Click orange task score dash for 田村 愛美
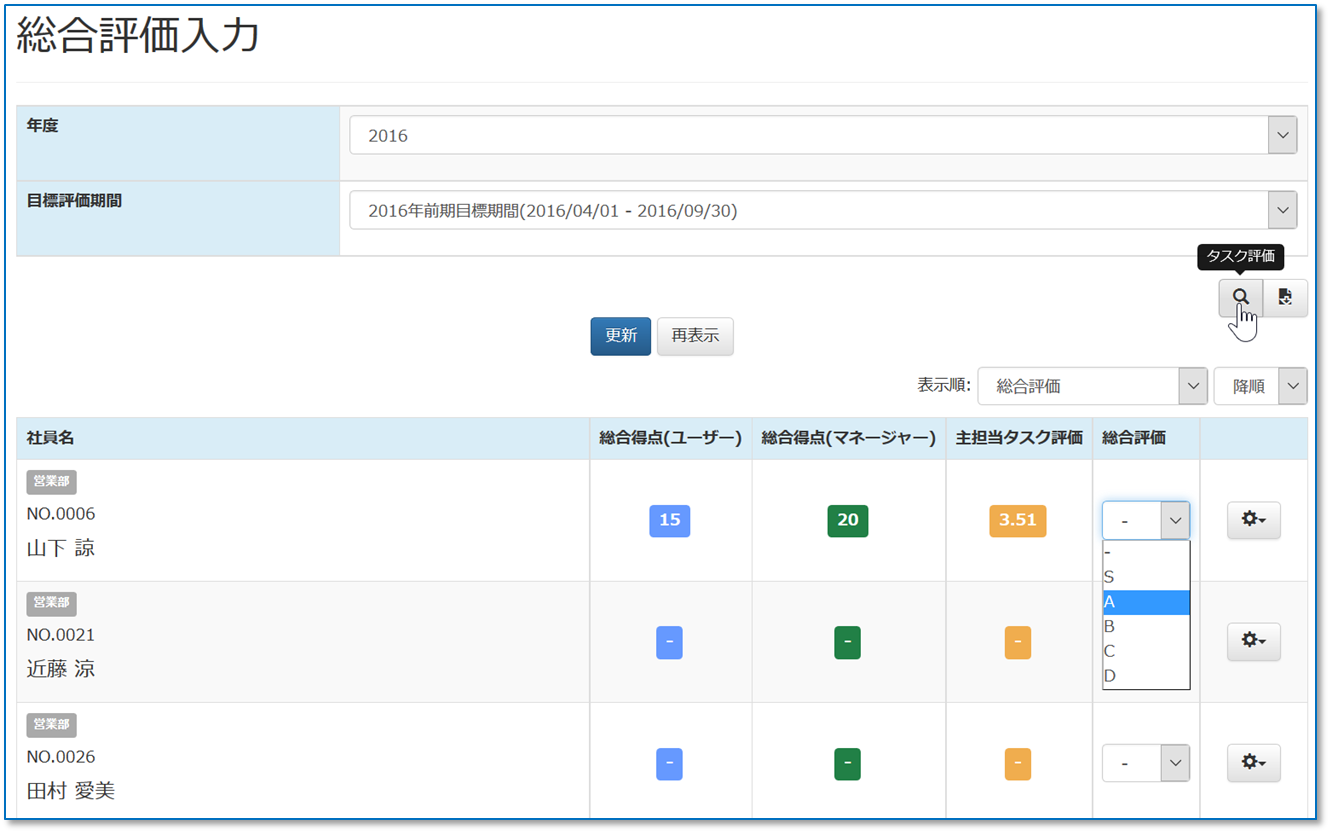Viewport: 1330px width, 833px height. pos(1018,764)
